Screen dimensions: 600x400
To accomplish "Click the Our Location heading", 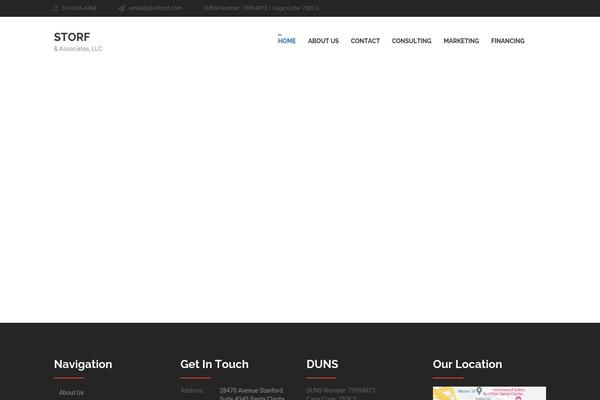I will coord(467,364).
